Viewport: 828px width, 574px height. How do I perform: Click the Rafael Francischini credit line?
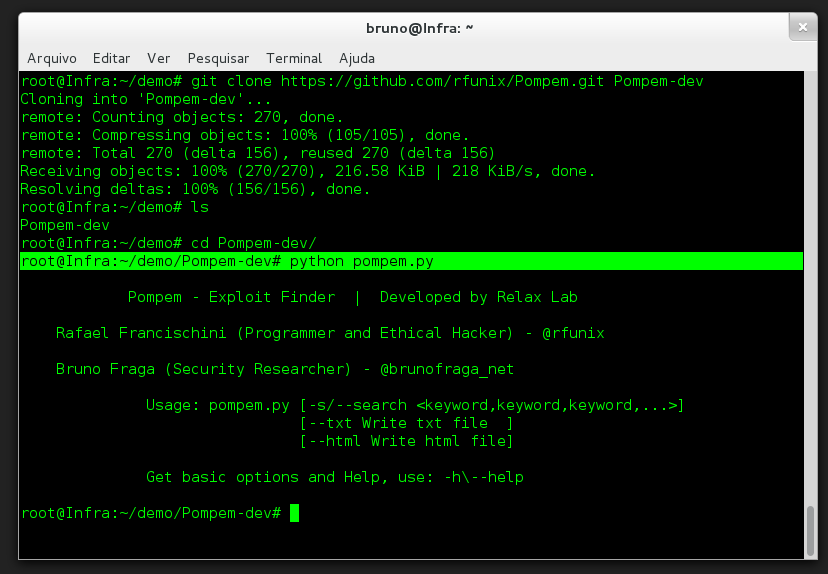coord(330,333)
